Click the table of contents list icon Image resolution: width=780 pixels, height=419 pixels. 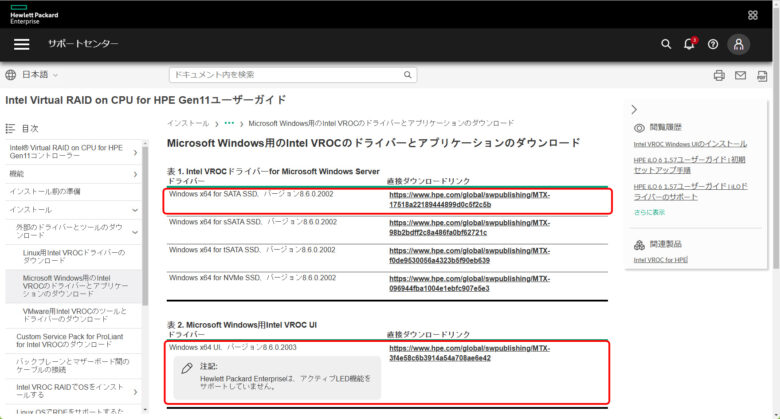10,128
